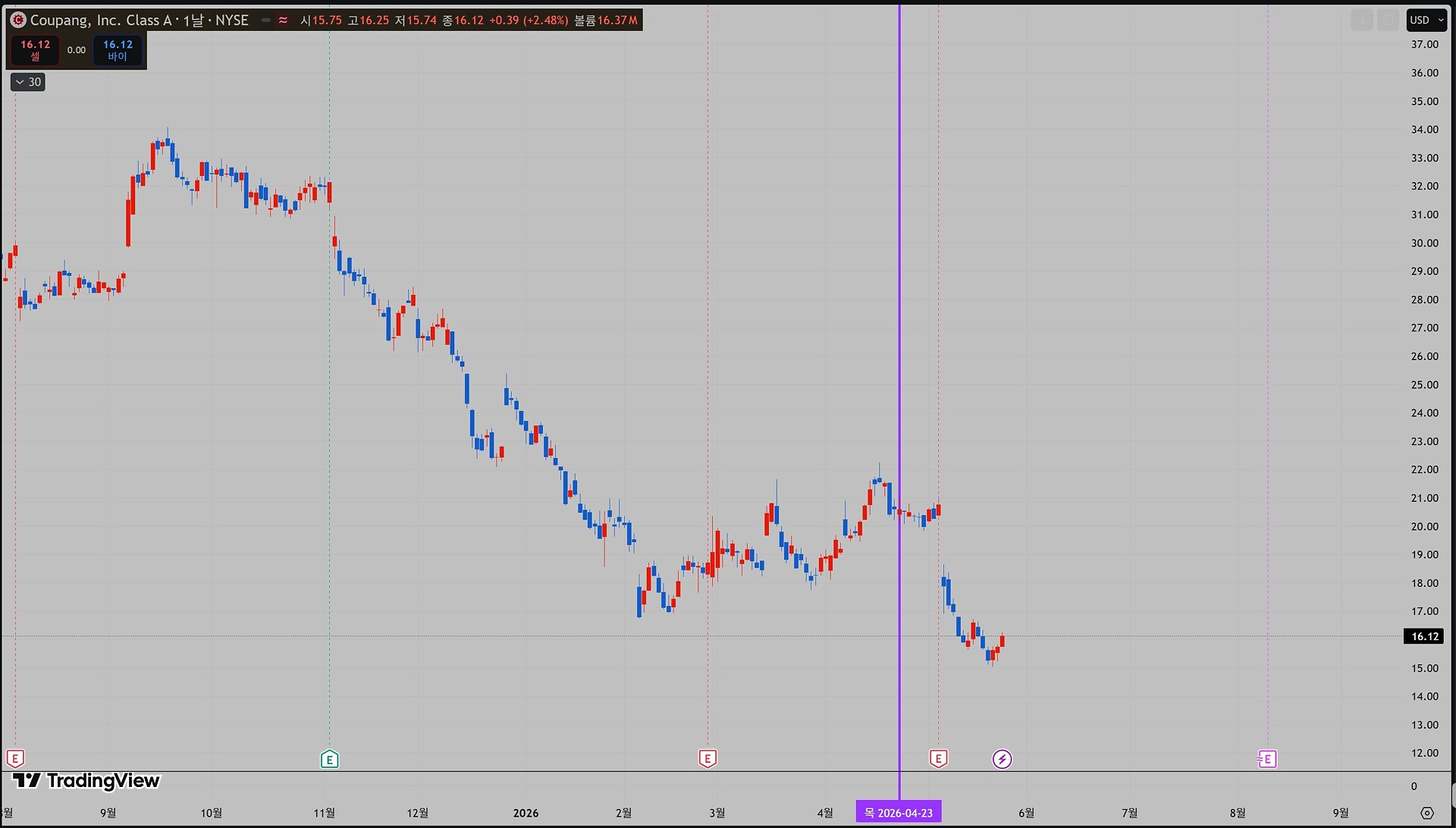
Task: Click the approximately-equal indicator icon in legend
Action: pyautogui.click(x=283, y=20)
